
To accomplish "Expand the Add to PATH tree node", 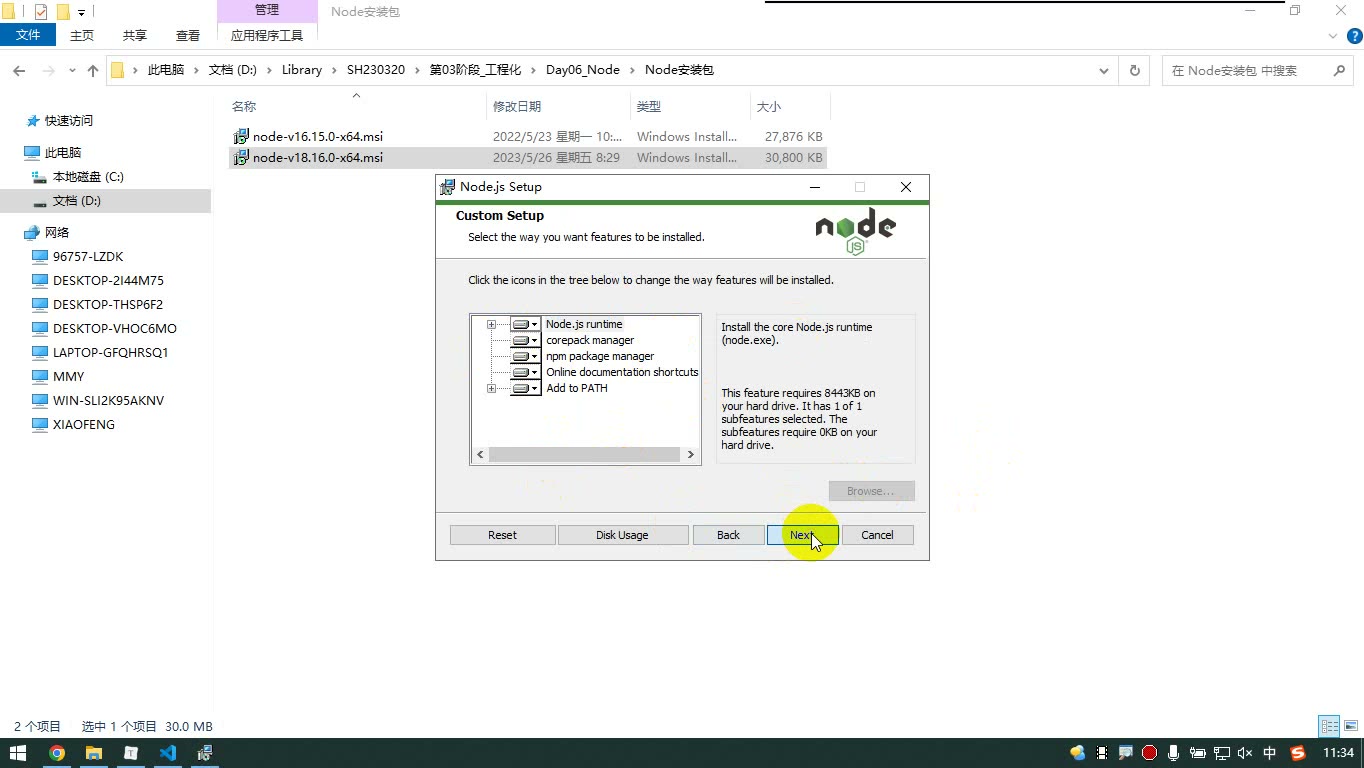I will tap(491, 388).
